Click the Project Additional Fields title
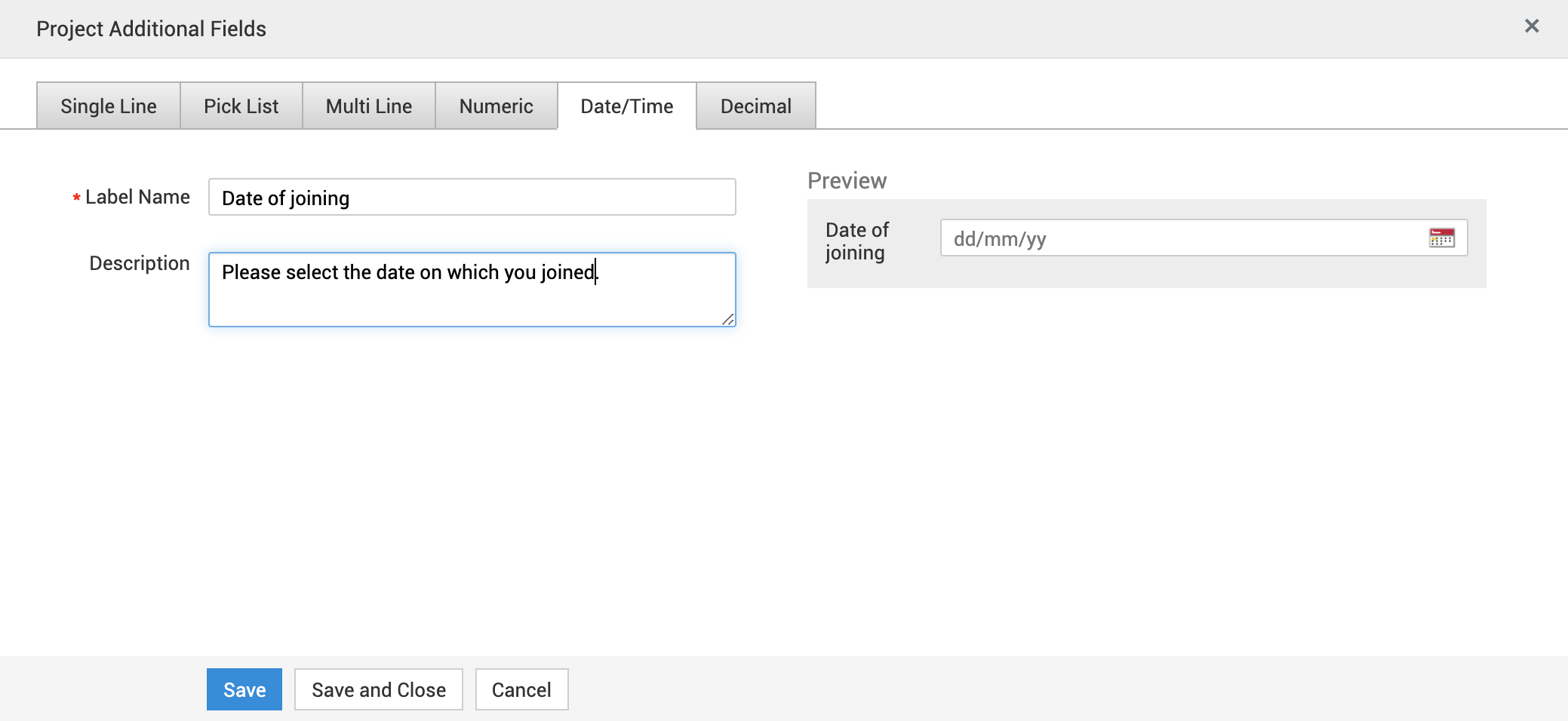Viewport: 1568px width, 721px height. pyautogui.click(x=151, y=29)
